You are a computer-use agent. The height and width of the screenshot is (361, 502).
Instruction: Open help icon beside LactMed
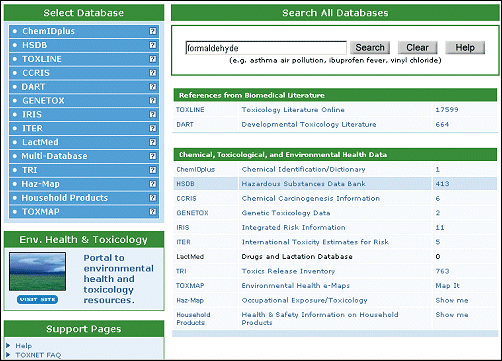pyautogui.click(x=153, y=142)
